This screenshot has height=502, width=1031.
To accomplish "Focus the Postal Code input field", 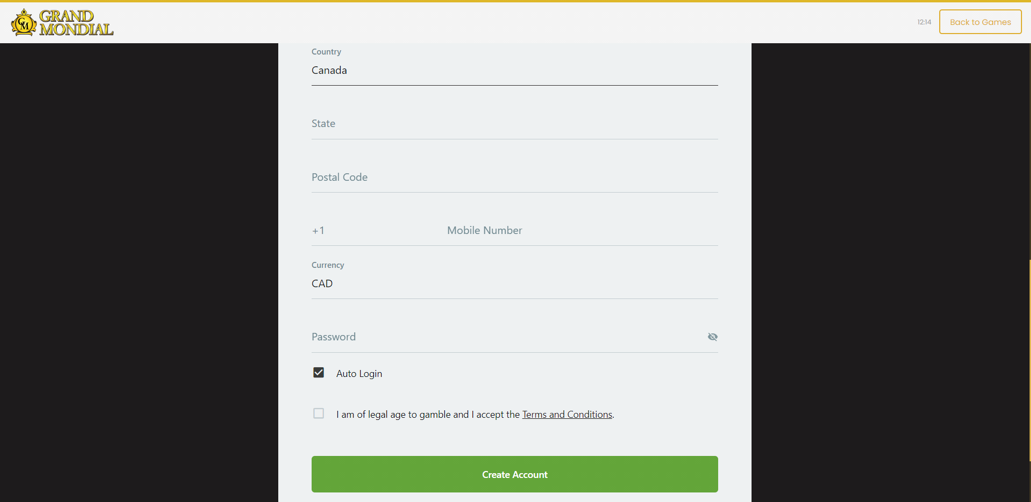I will 514,177.
